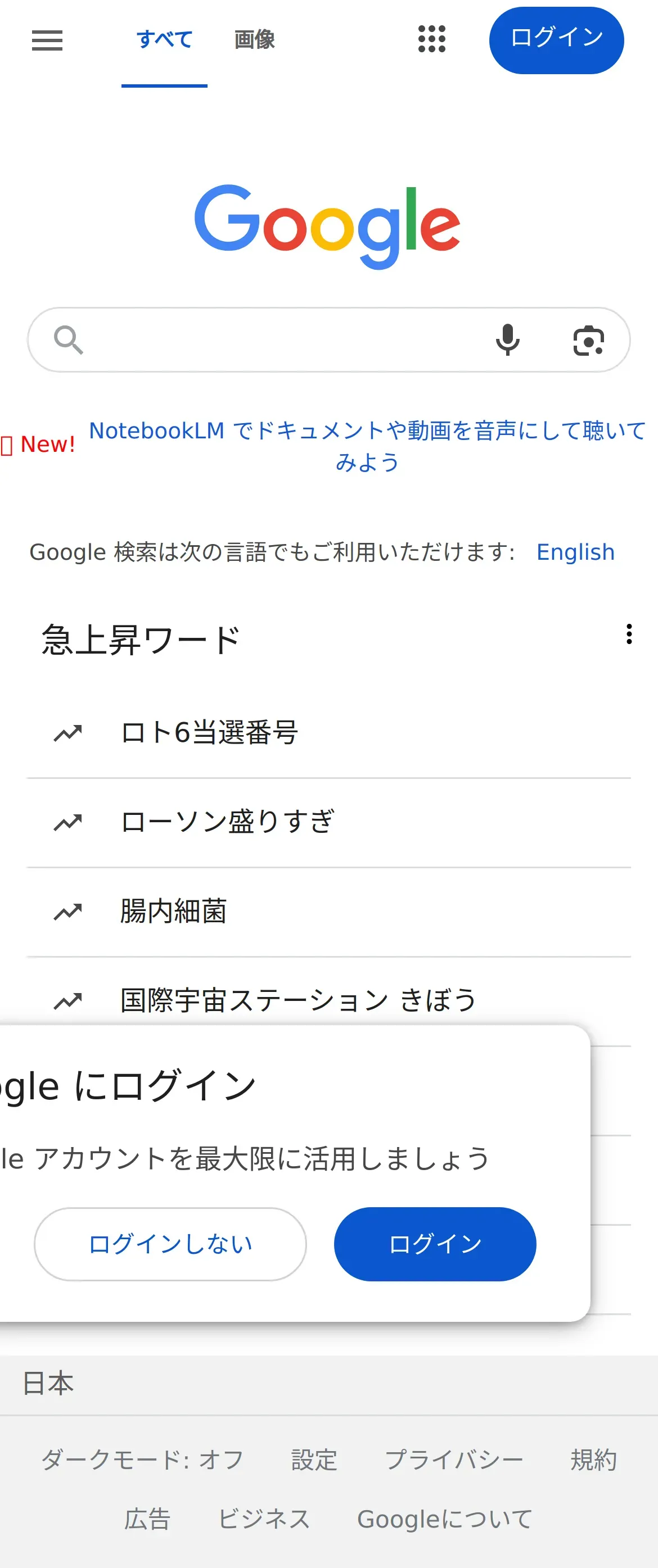Screen dimensions: 658x1568
Task: Switch to the 画像 tab
Action: pos(255,39)
